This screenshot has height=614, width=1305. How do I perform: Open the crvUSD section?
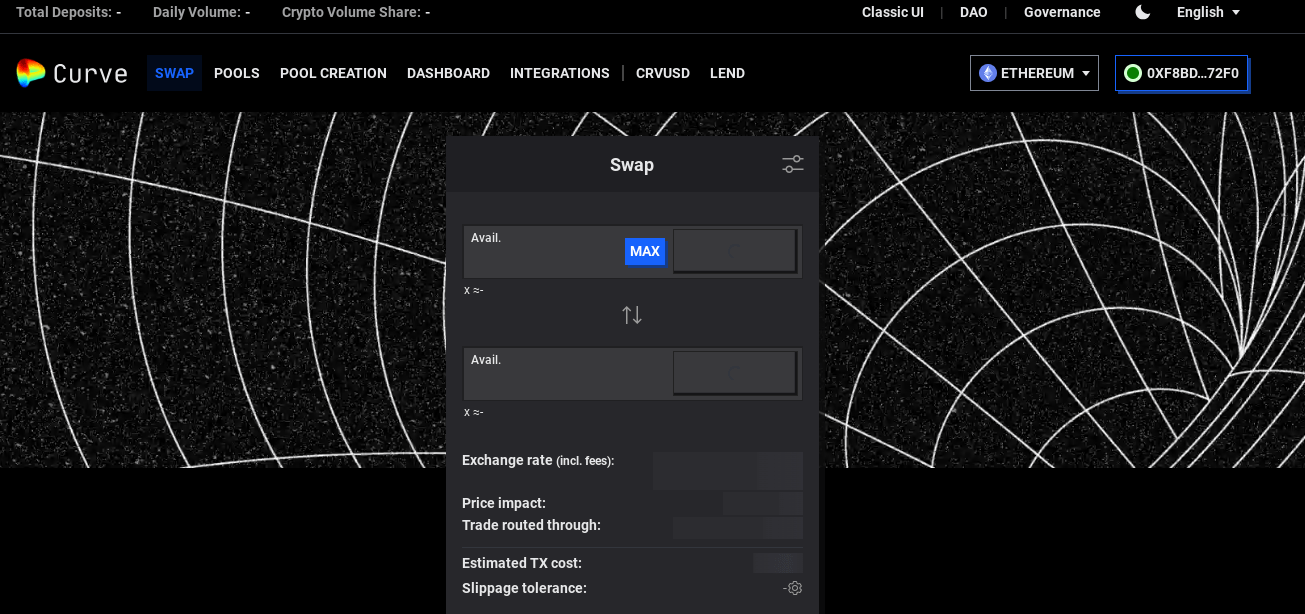663,73
